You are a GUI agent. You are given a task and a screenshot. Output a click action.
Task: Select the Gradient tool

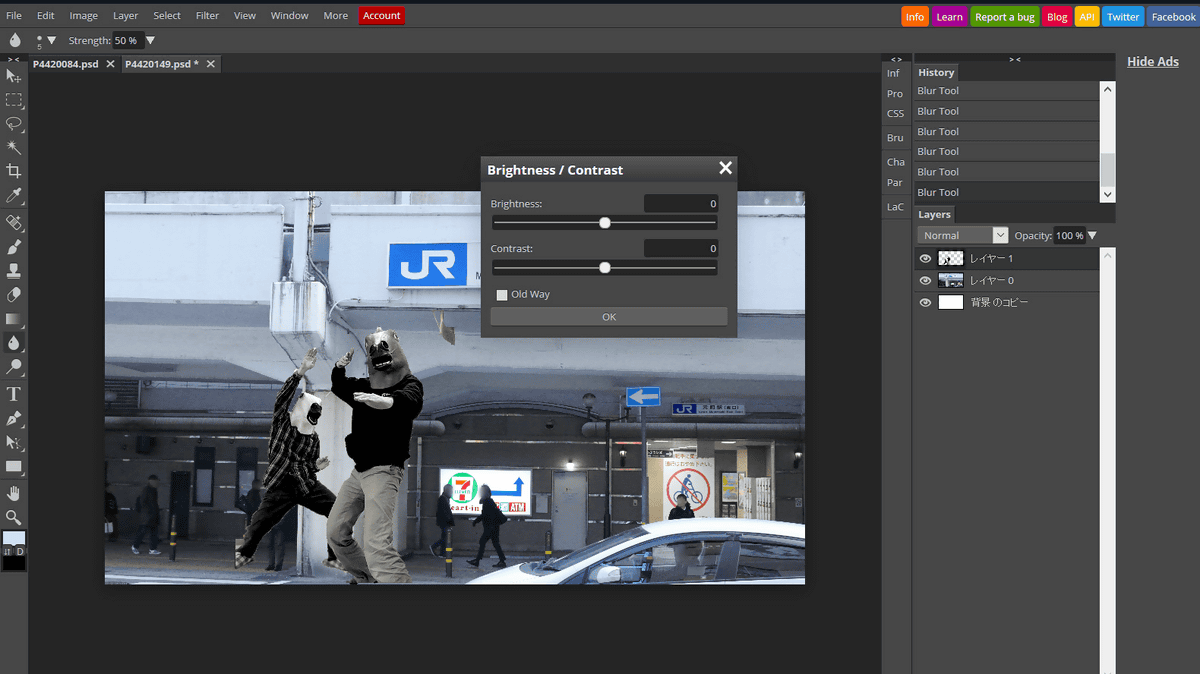tap(14, 319)
